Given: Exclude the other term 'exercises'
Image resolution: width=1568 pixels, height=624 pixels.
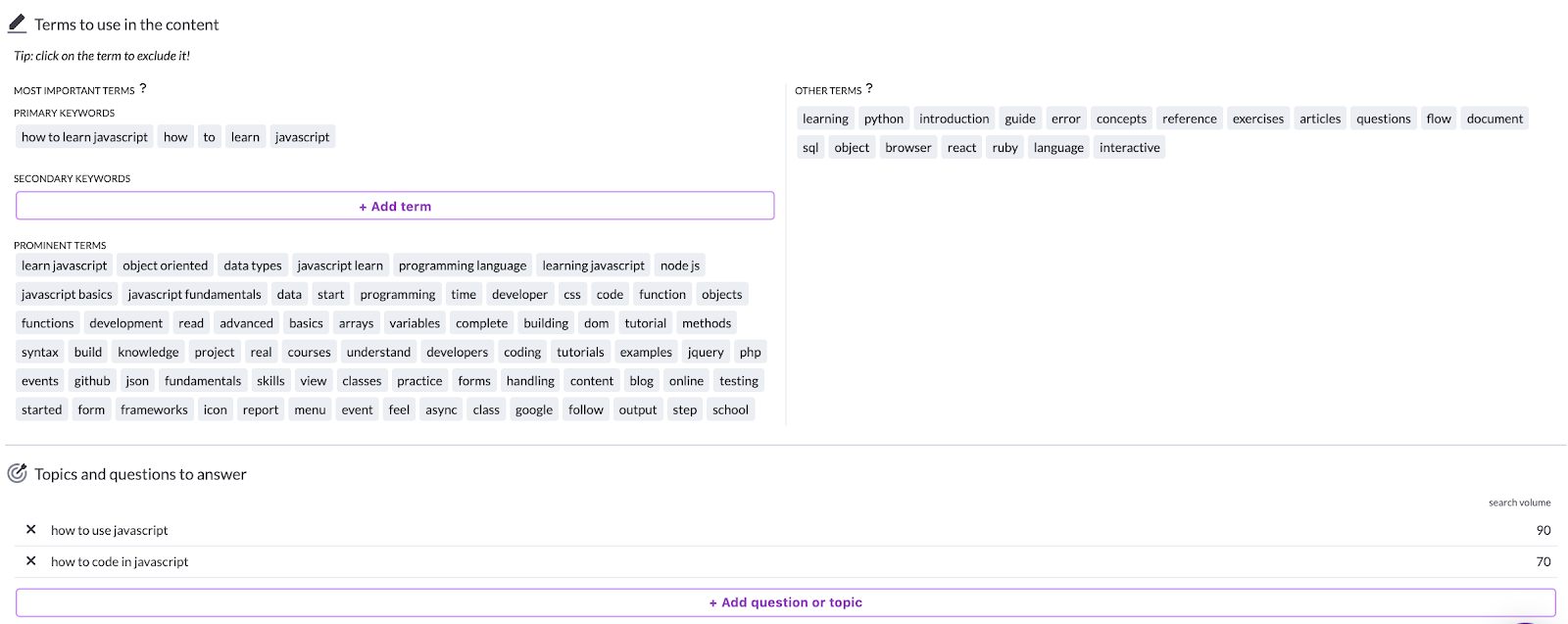Looking at the screenshot, I should pos(1258,119).
